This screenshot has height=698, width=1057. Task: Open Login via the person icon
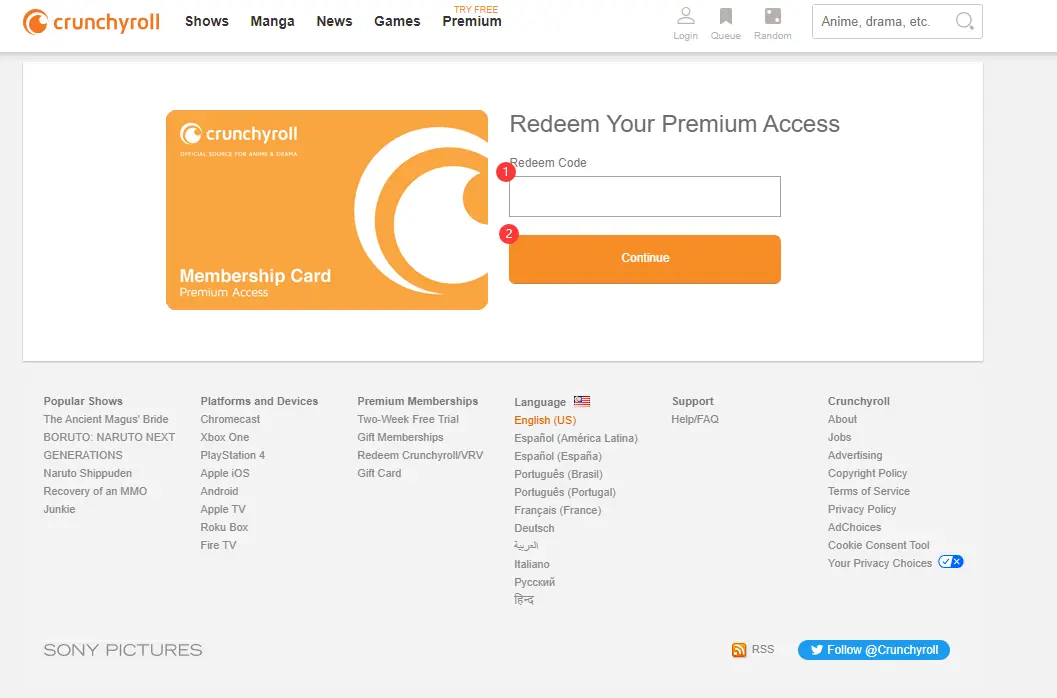click(685, 16)
